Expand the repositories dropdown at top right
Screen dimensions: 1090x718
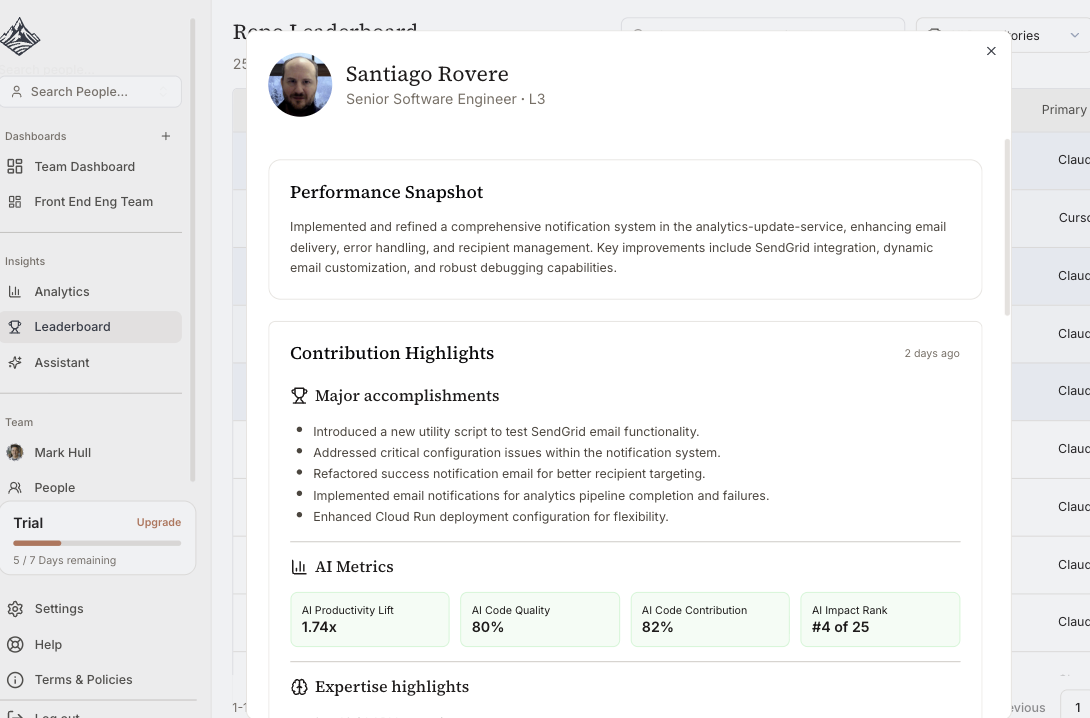[1074, 36]
